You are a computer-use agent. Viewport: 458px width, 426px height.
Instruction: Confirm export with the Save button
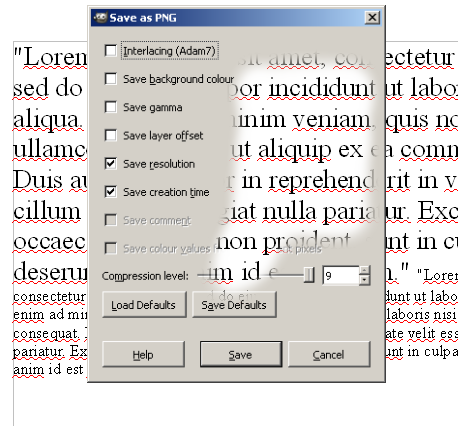241,354
